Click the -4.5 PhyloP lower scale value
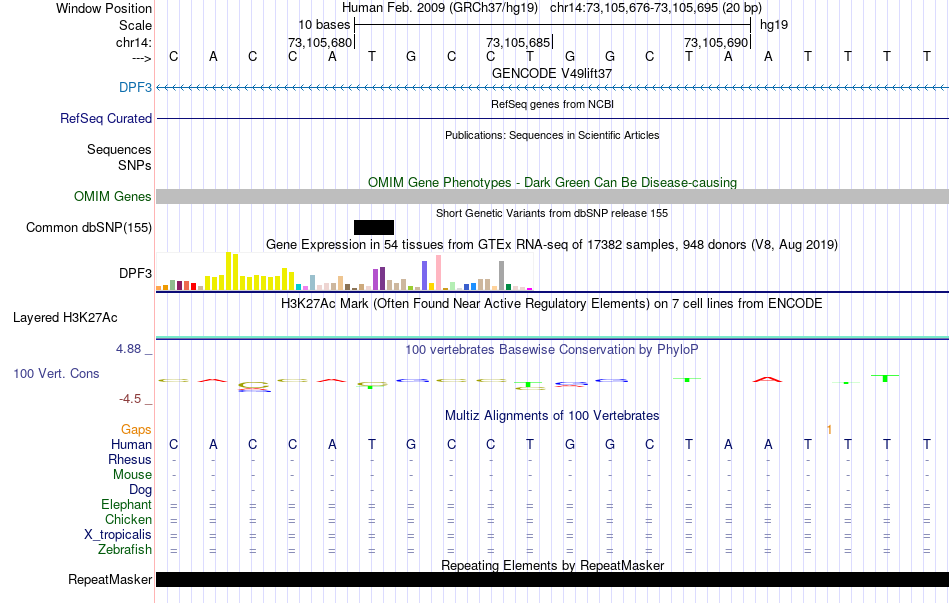The width and height of the screenshot is (950, 603). pos(130,399)
